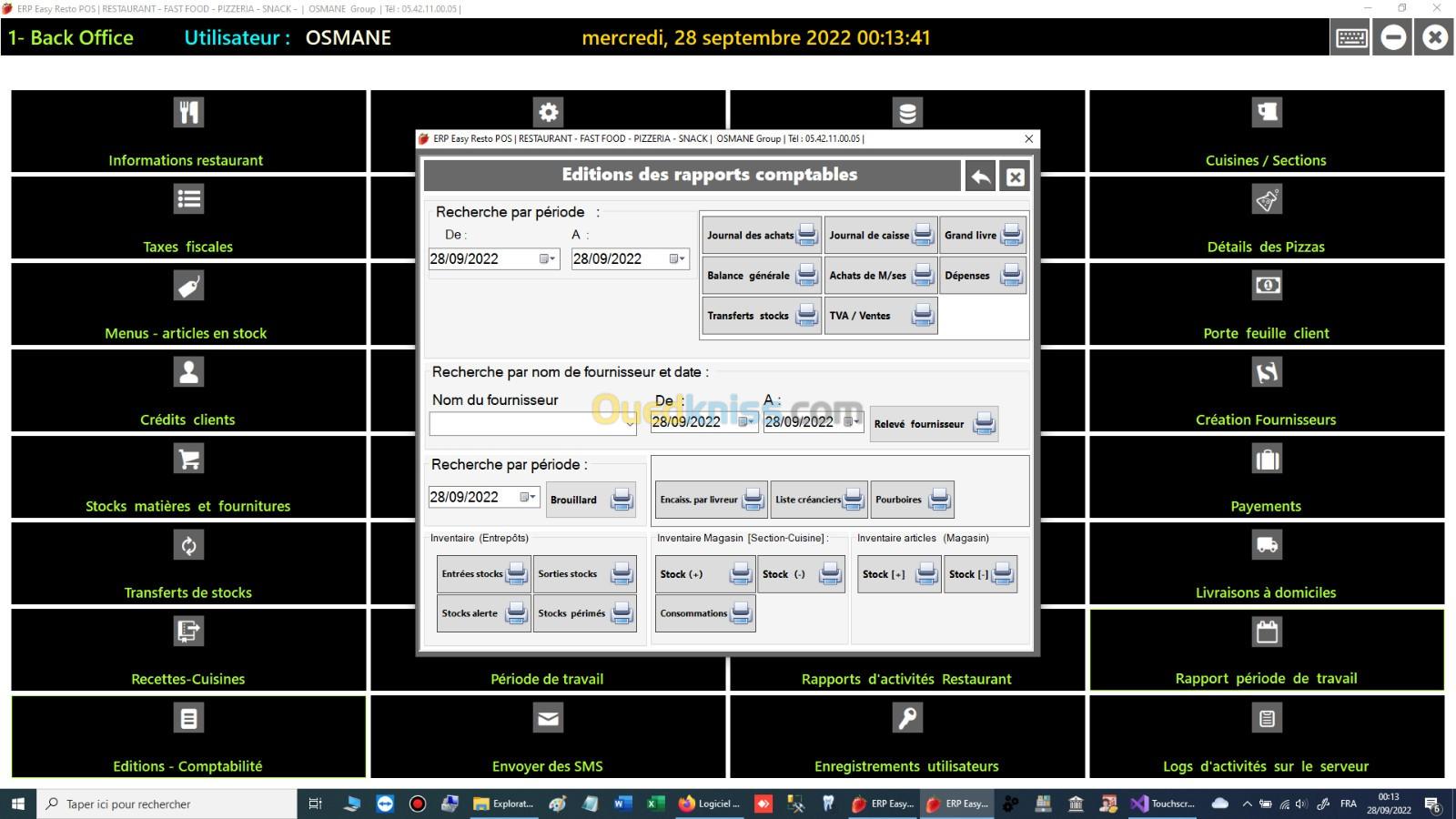Image resolution: width=1456 pixels, height=819 pixels.
Task: Click the on-screen keyboard icon in header
Action: click(x=1351, y=38)
